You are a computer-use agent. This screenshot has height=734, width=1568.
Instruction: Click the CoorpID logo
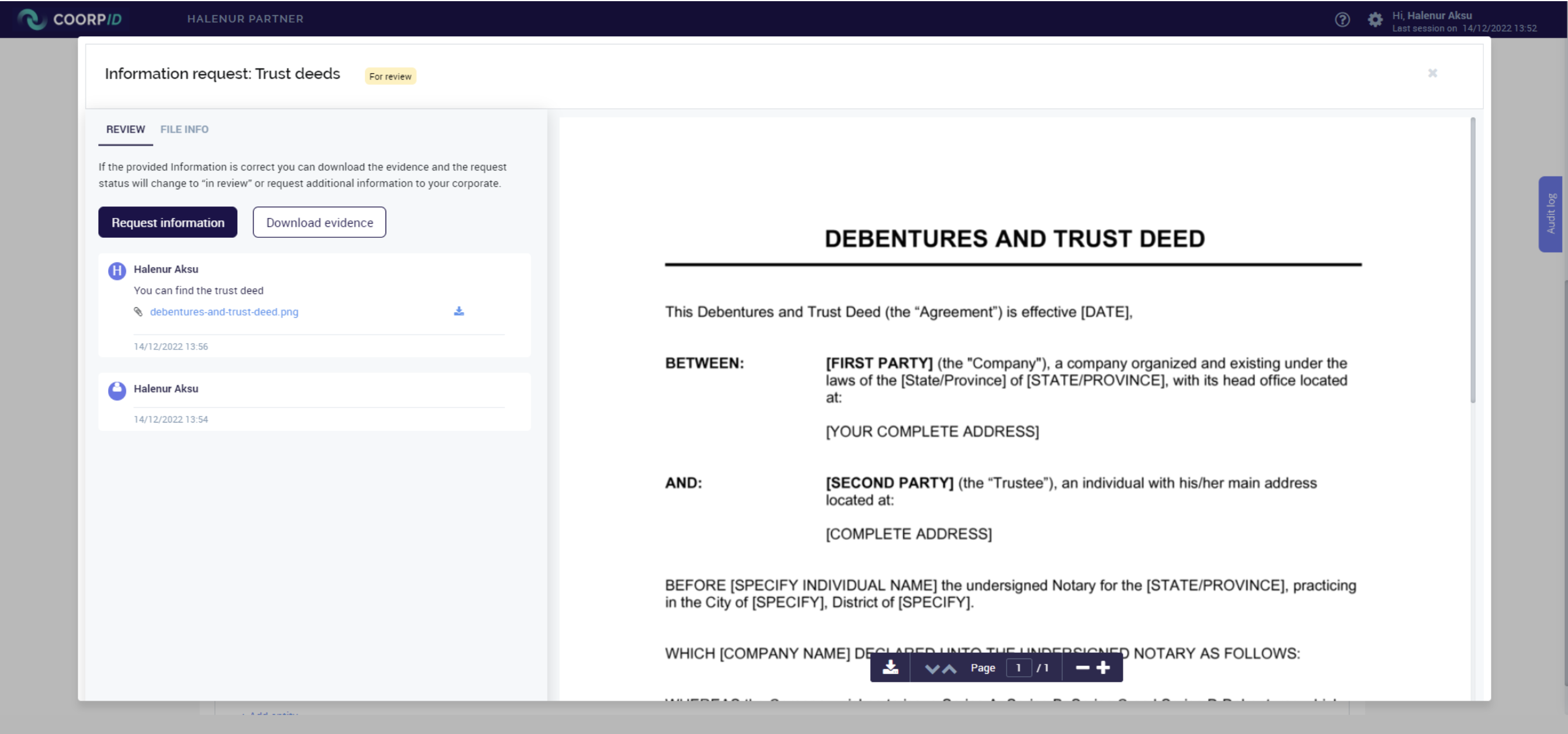coord(70,19)
